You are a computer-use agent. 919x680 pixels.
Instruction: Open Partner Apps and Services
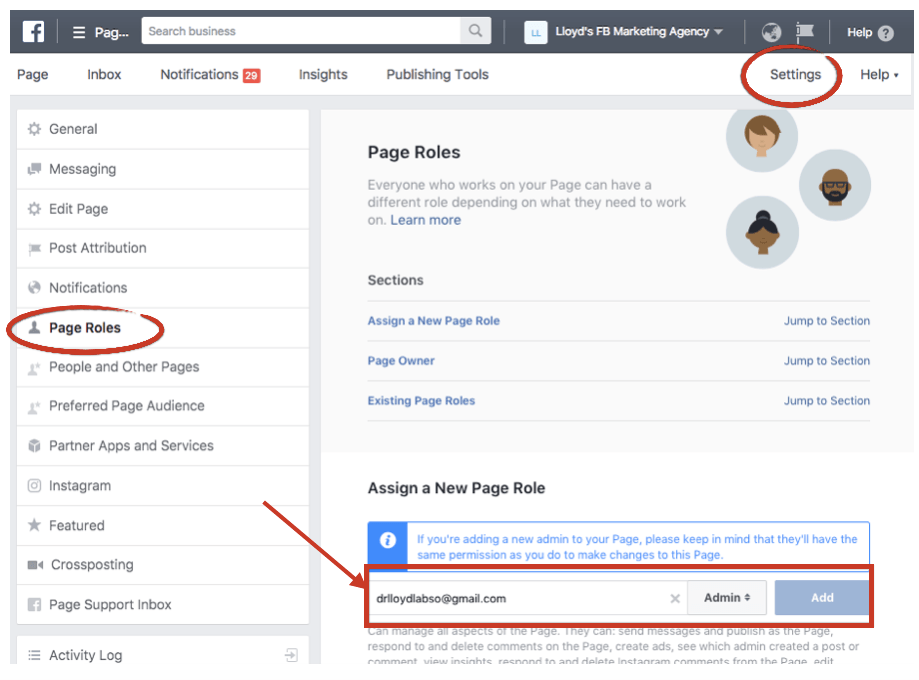click(163, 446)
